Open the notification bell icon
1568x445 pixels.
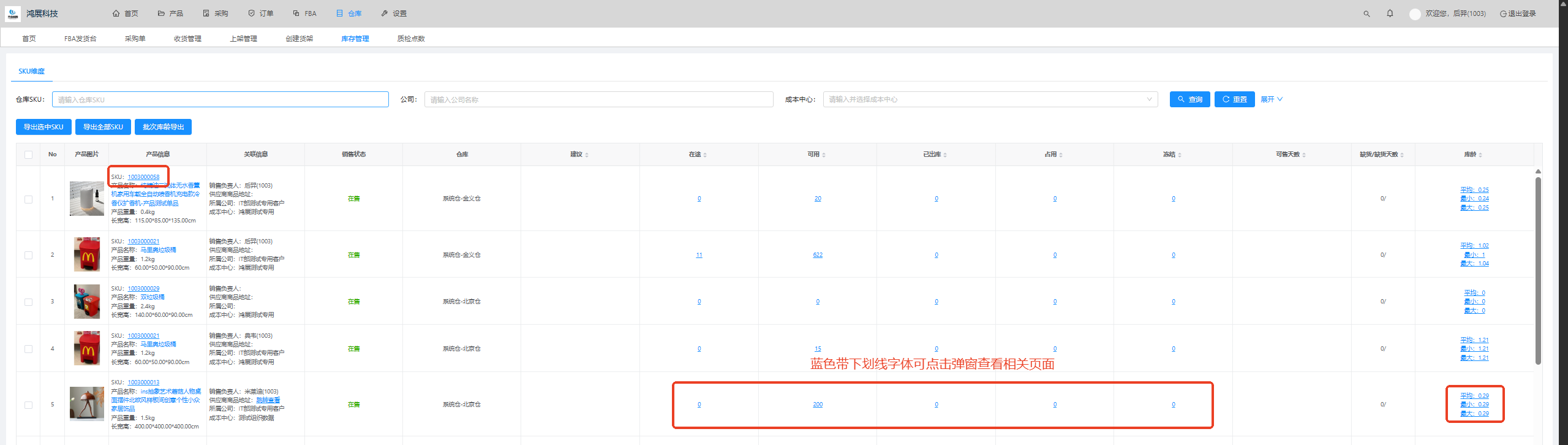click(x=1390, y=13)
